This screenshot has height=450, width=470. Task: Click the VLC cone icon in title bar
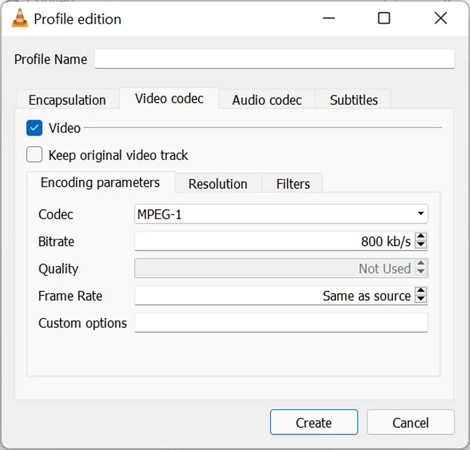(20, 18)
